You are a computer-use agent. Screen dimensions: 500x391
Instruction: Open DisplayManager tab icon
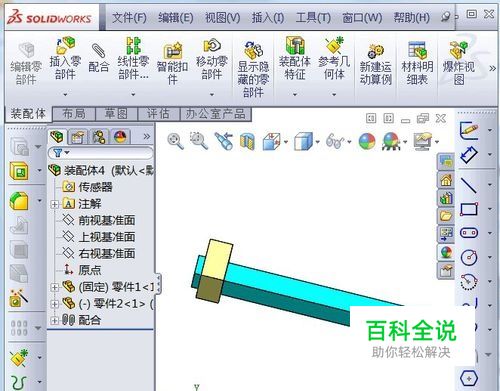120,137
